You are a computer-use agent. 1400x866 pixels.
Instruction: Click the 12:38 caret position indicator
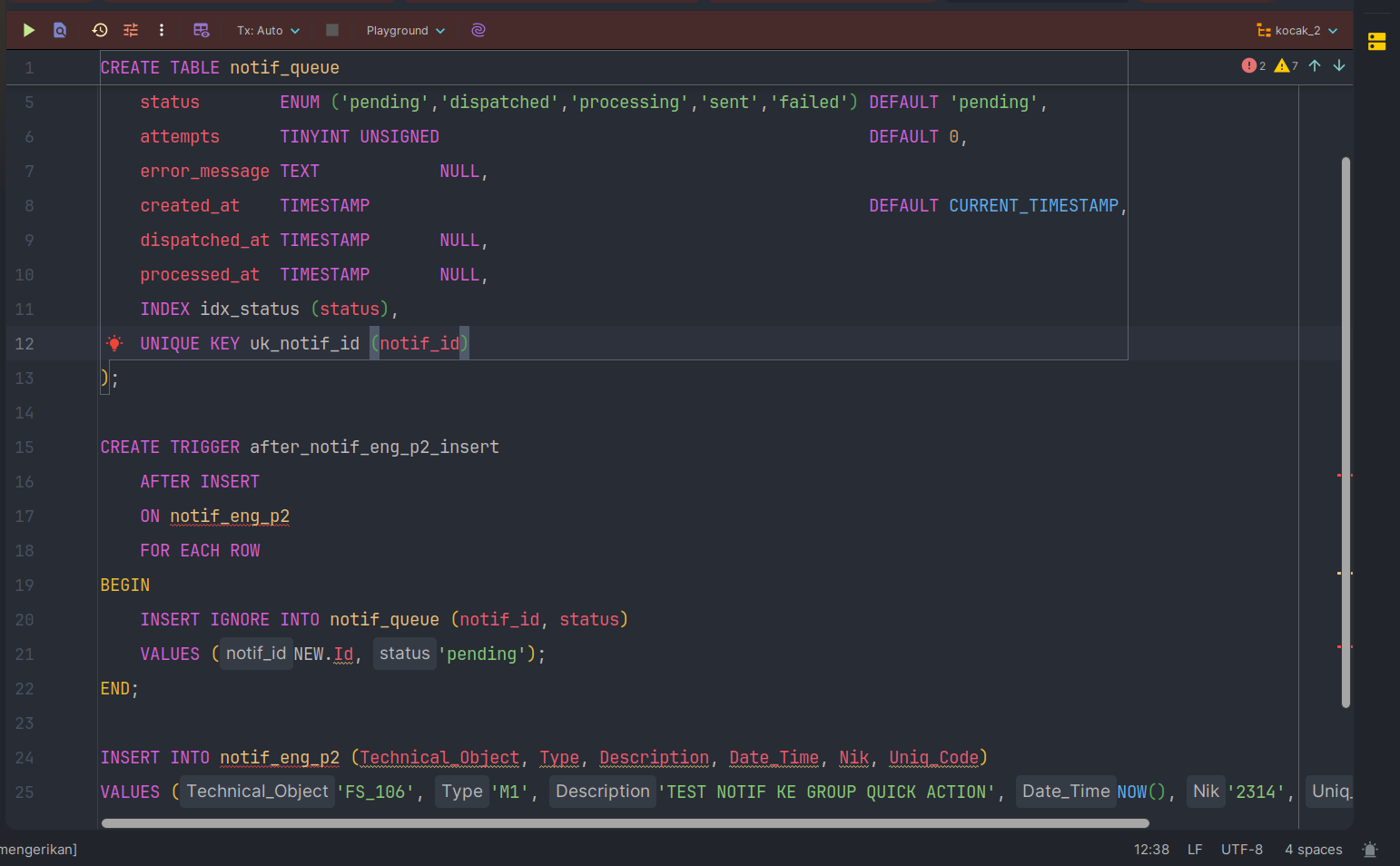pyautogui.click(x=1151, y=850)
